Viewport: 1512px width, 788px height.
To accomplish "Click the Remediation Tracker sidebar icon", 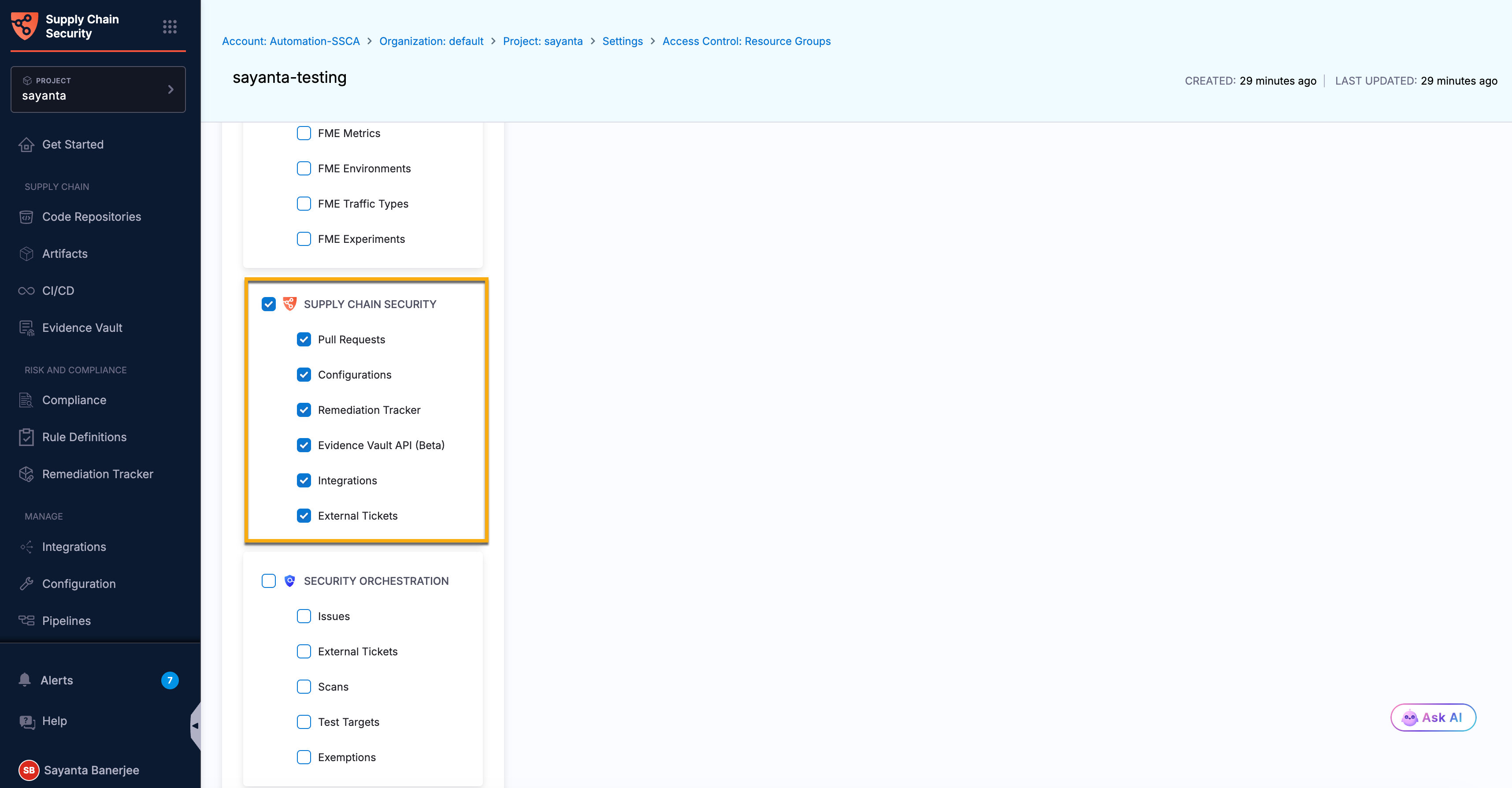I will [26, 474].
